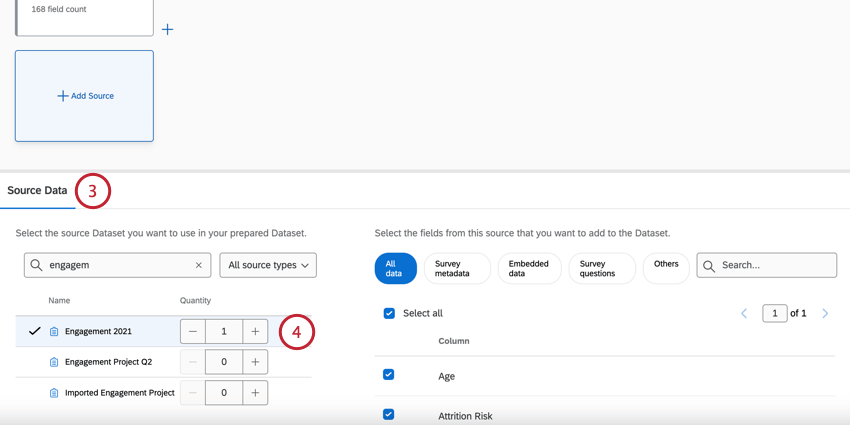The width and height of the screenshot is (850, 425).
Task: Click the magnifier icon in dataset search
Action: coord(36,265)
